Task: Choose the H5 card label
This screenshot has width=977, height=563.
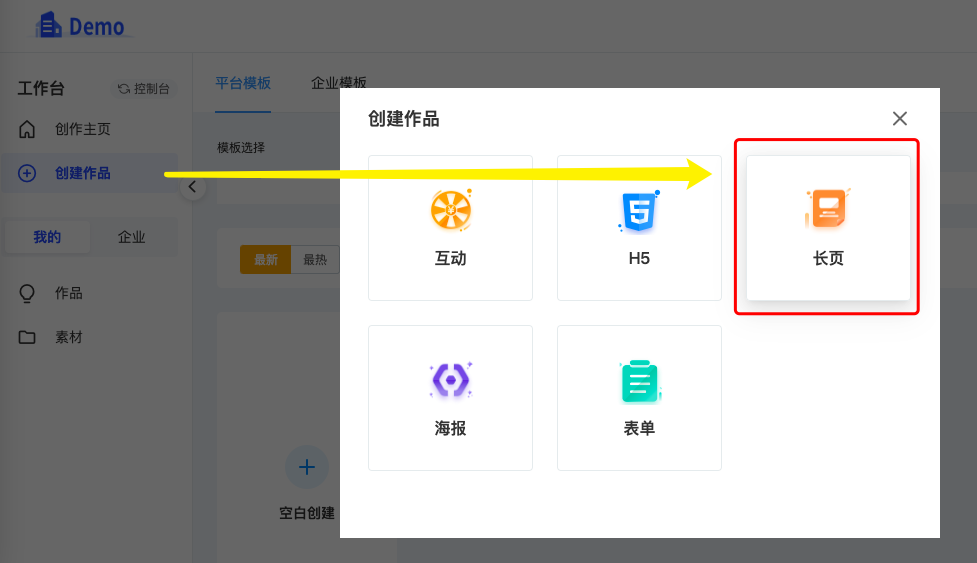Action: (x=639, y=258)
